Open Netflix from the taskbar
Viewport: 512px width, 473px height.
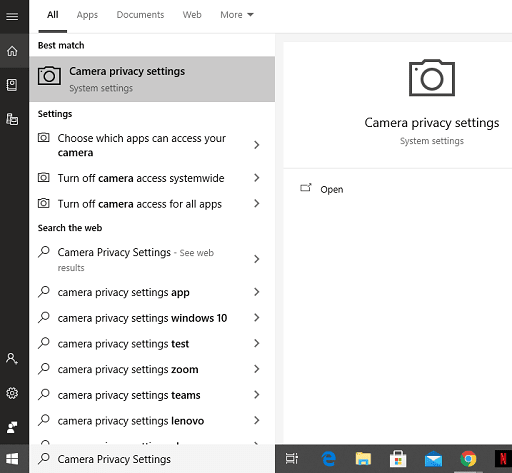(503, 459)
